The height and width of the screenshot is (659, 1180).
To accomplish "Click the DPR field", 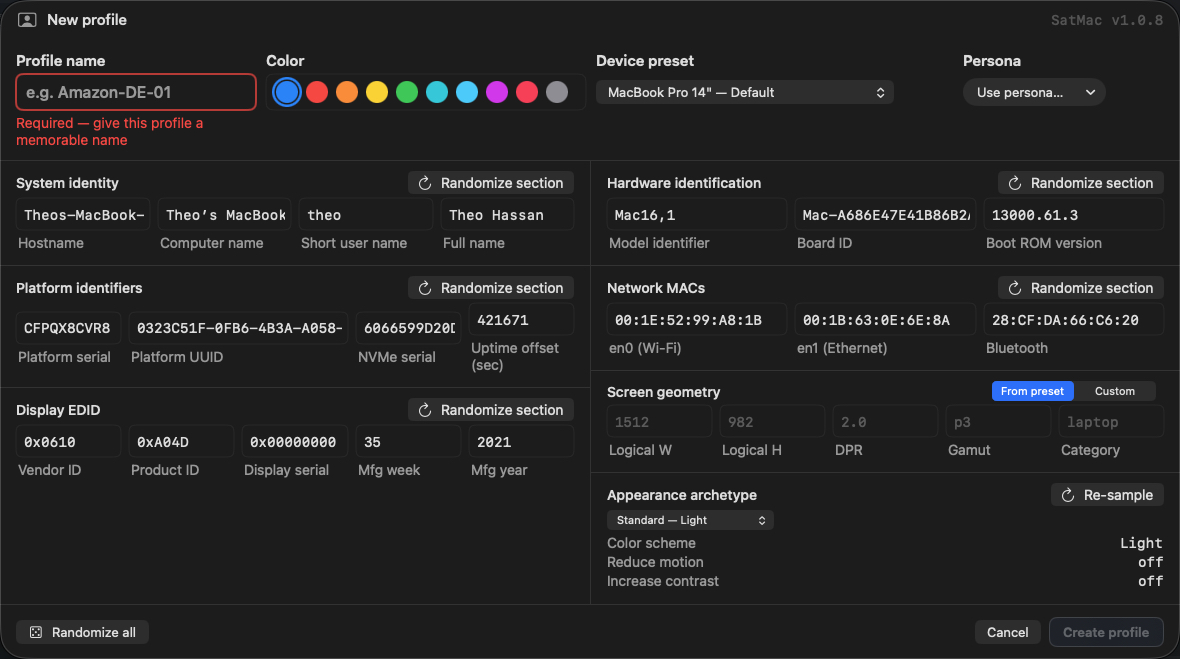I will pos(886,422).
